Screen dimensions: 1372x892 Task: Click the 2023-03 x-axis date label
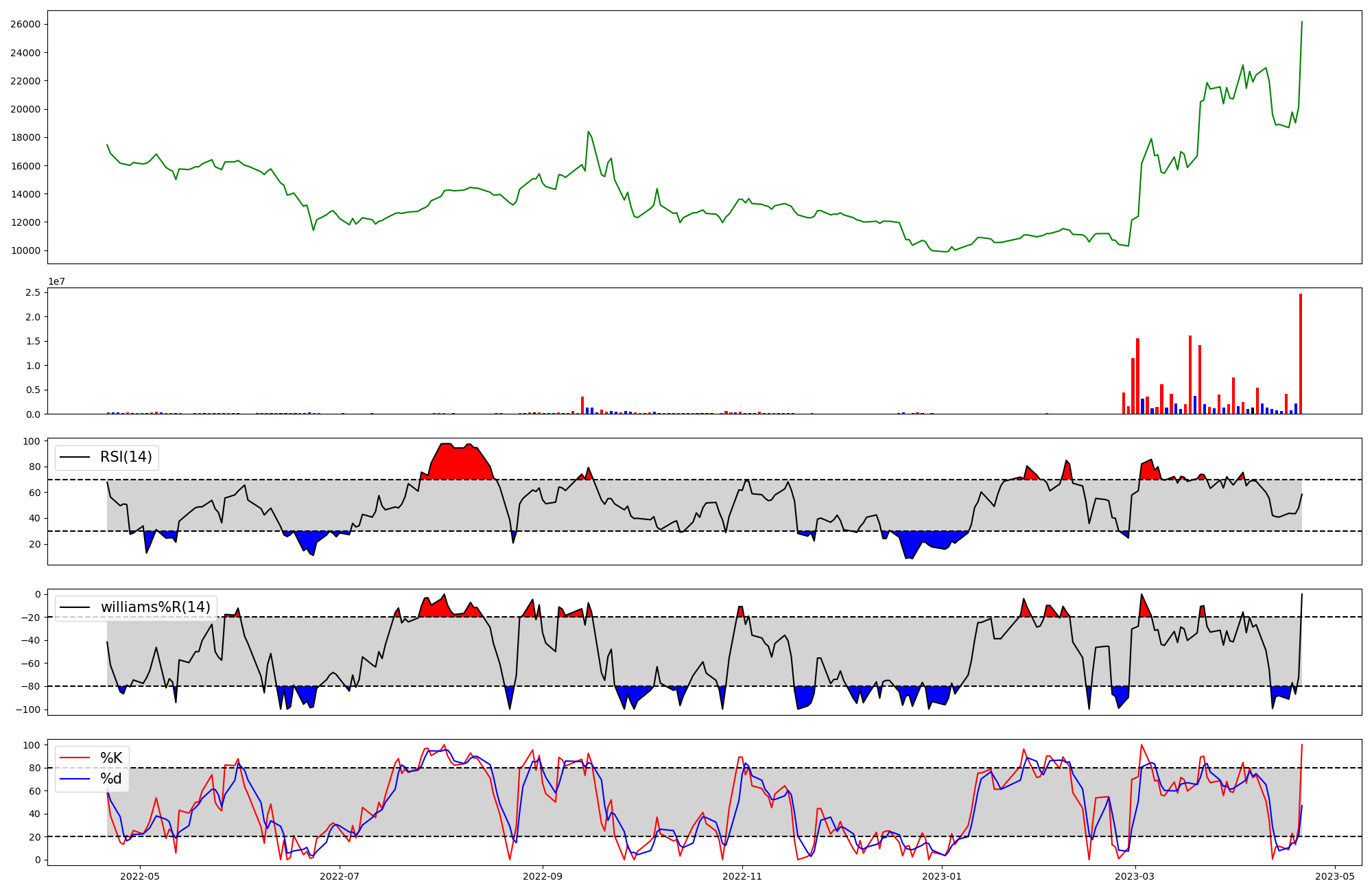point(1135,876)
